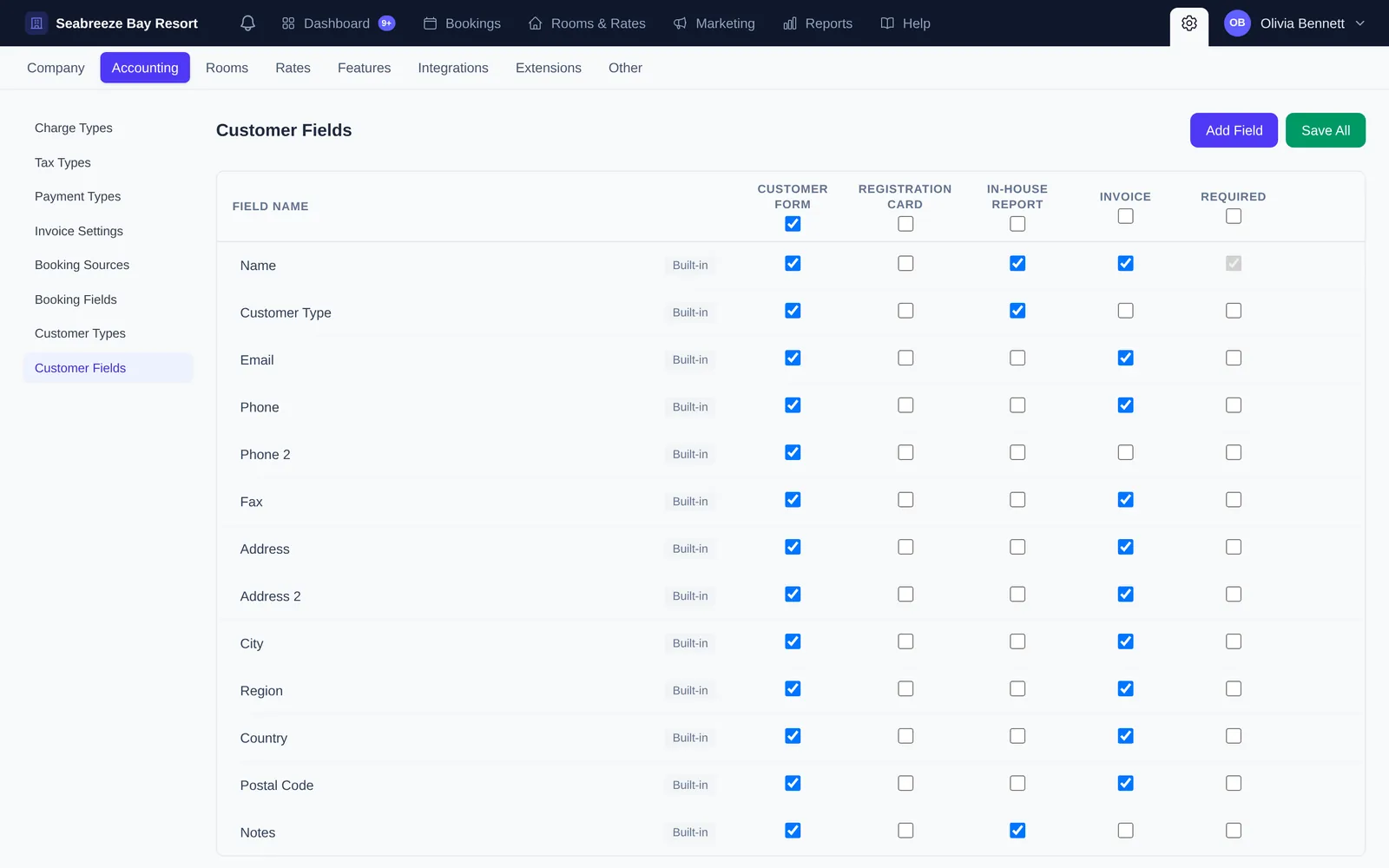The height and width of the screenshot is (868, 1389).
Task: Check Registration Card for the Region field
Action: (x=905, y=689)
